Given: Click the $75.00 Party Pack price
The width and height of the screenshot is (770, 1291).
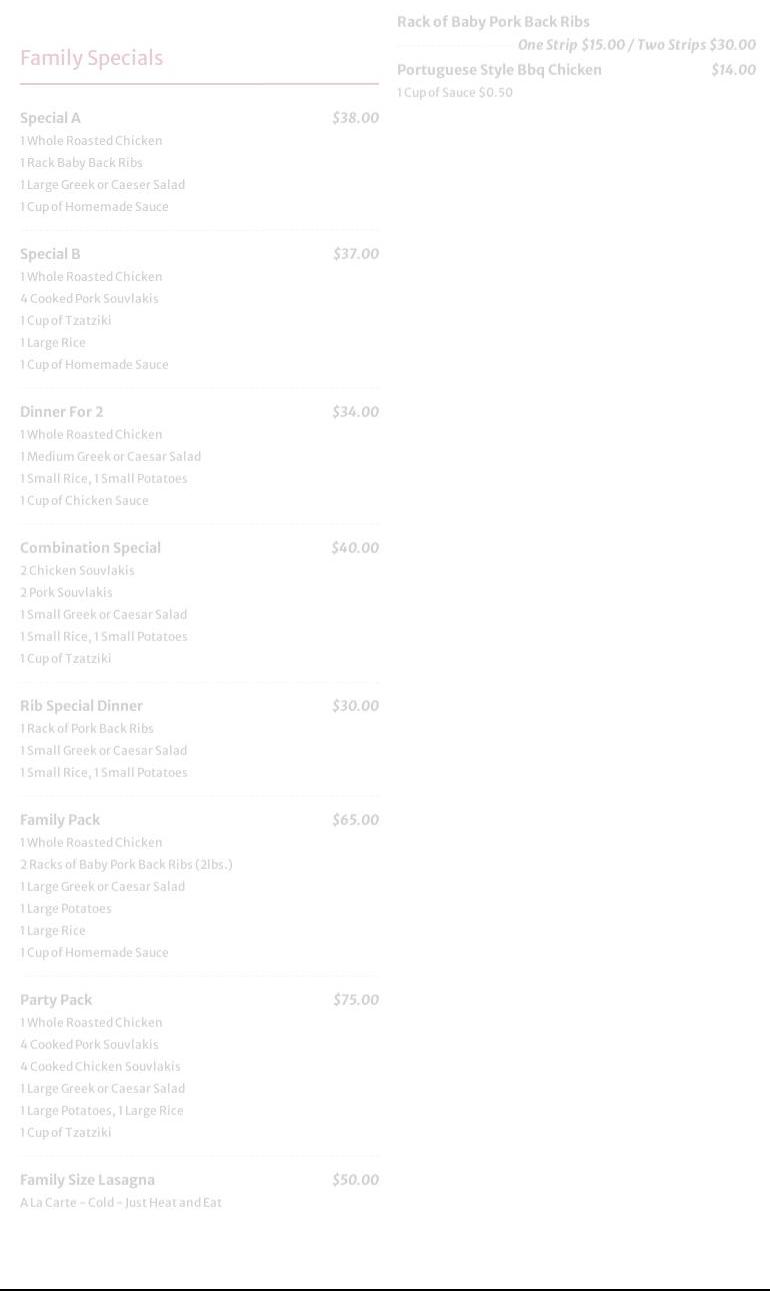Looking at the screenshot, I should pyautogui.click(x=355, y=1000).
